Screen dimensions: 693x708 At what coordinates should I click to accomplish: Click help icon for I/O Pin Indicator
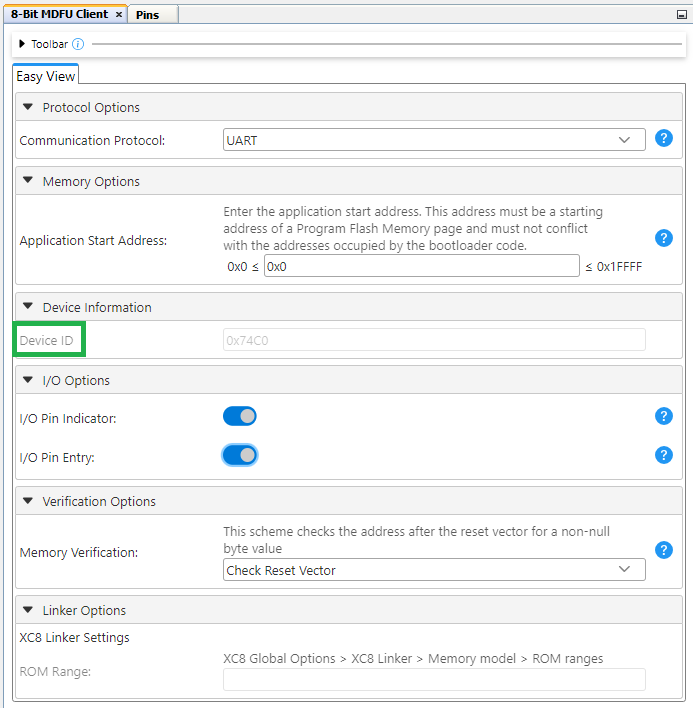[x=663, y=417]
